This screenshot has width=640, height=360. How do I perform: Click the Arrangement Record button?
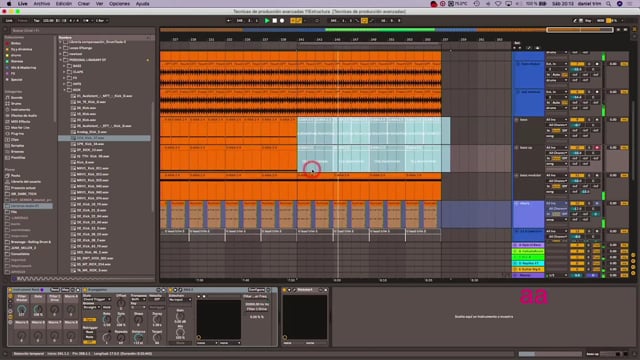pyautogui.click(x=282, y=20)
